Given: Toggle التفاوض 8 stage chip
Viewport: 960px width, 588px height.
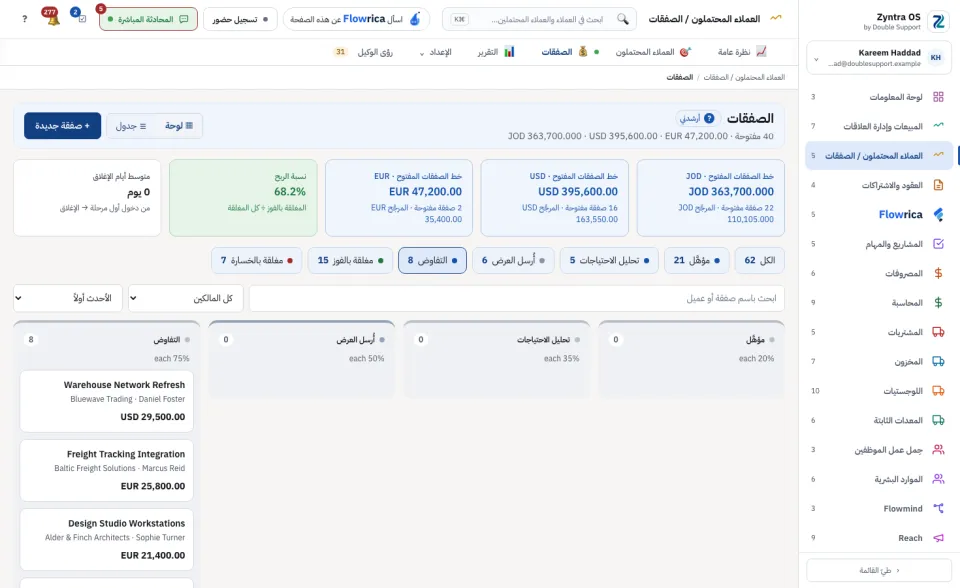Looking at the screenshot, I should [432, 260].
